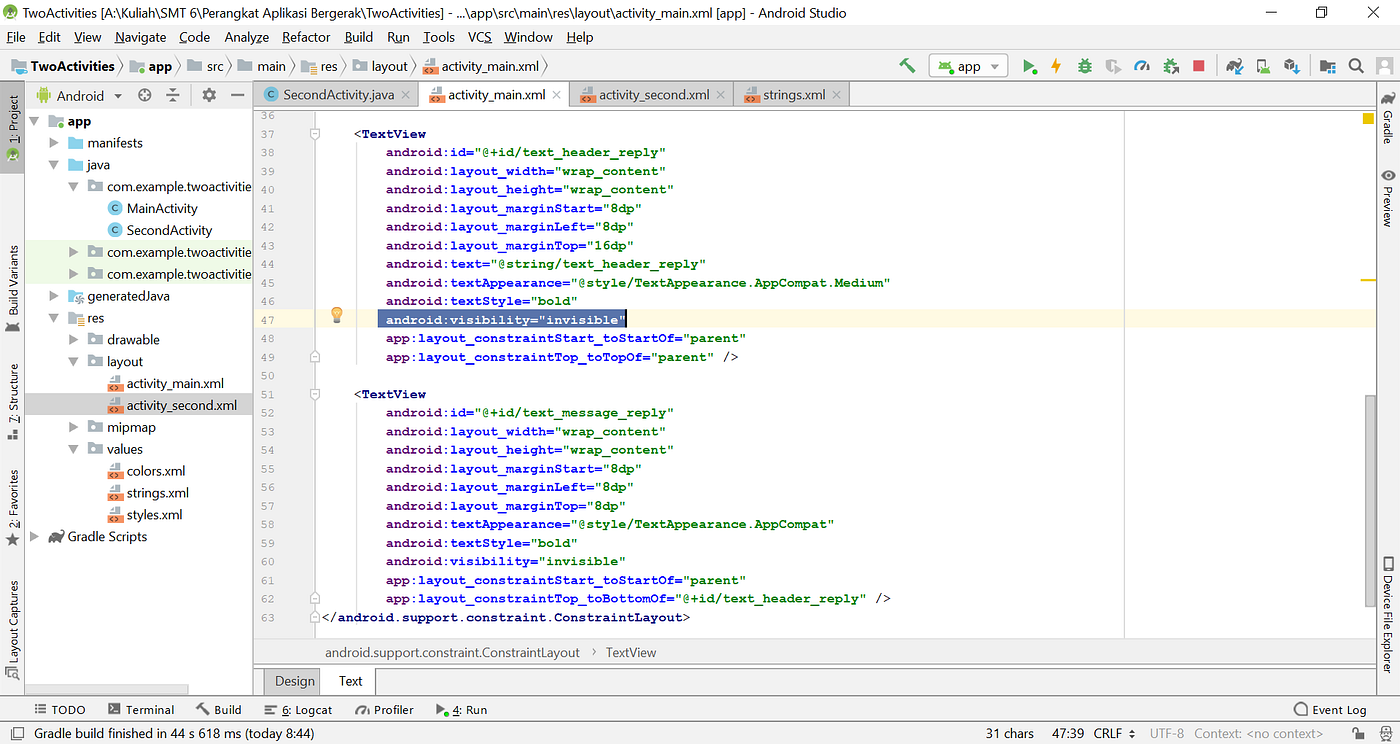The image size is (1400, 744).
Task: Expand the generatedJava folder
Action: (x=54, y=296)
